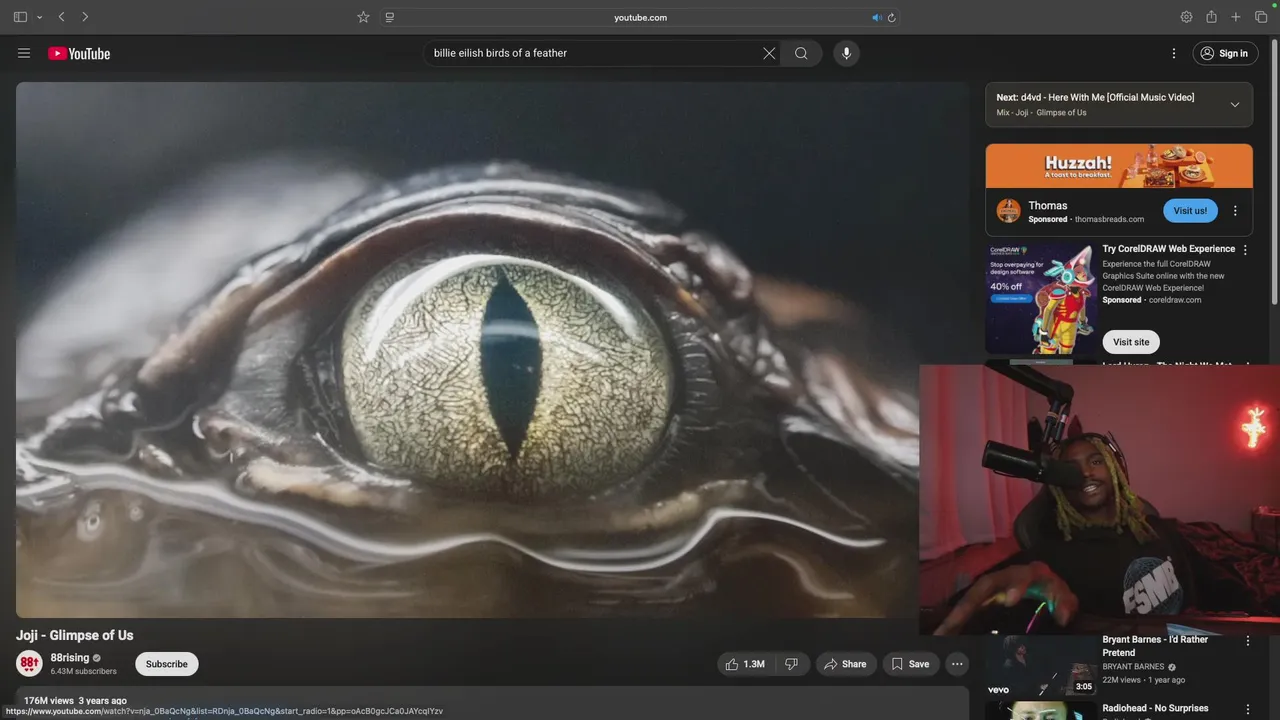Open 88rising channel avatar
This screenshot has width=1280, height=720.
pyautogui.click(x=29, y=663)
